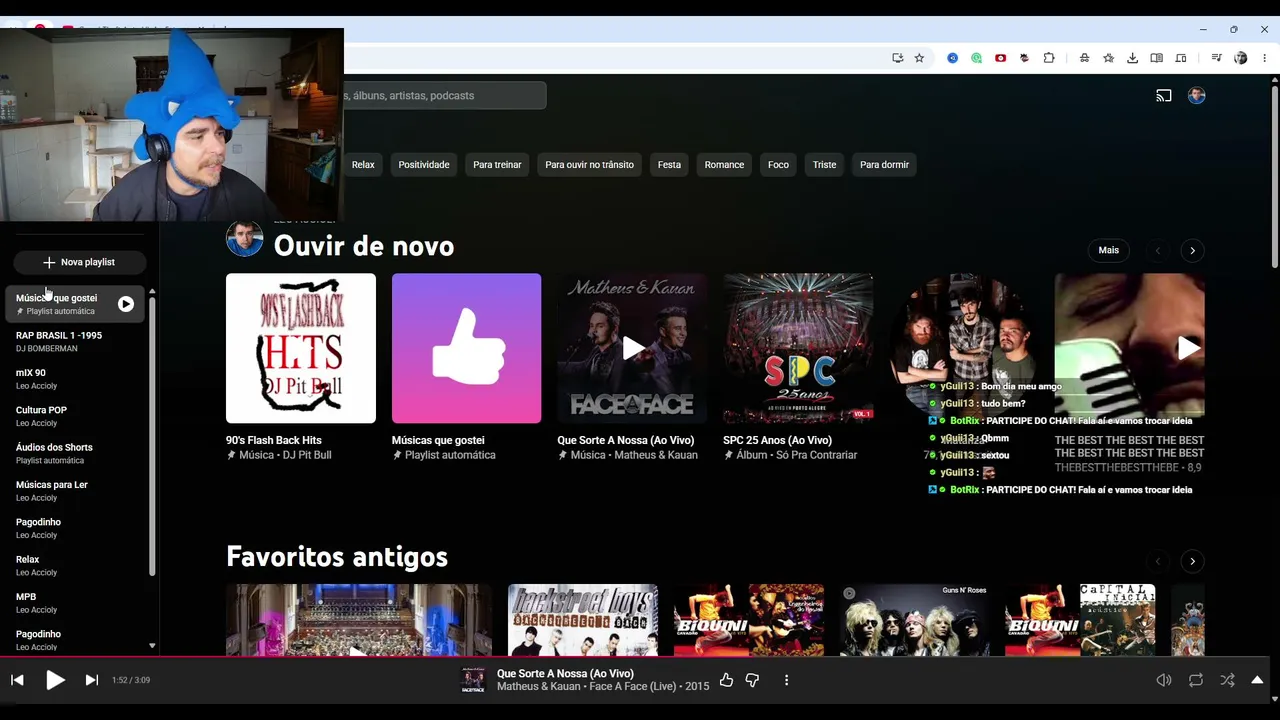Open Áudios dos Shorts sidebar playlist
Image resolution: width=1280 pixels, height=720 pixels.
[75, 453]
